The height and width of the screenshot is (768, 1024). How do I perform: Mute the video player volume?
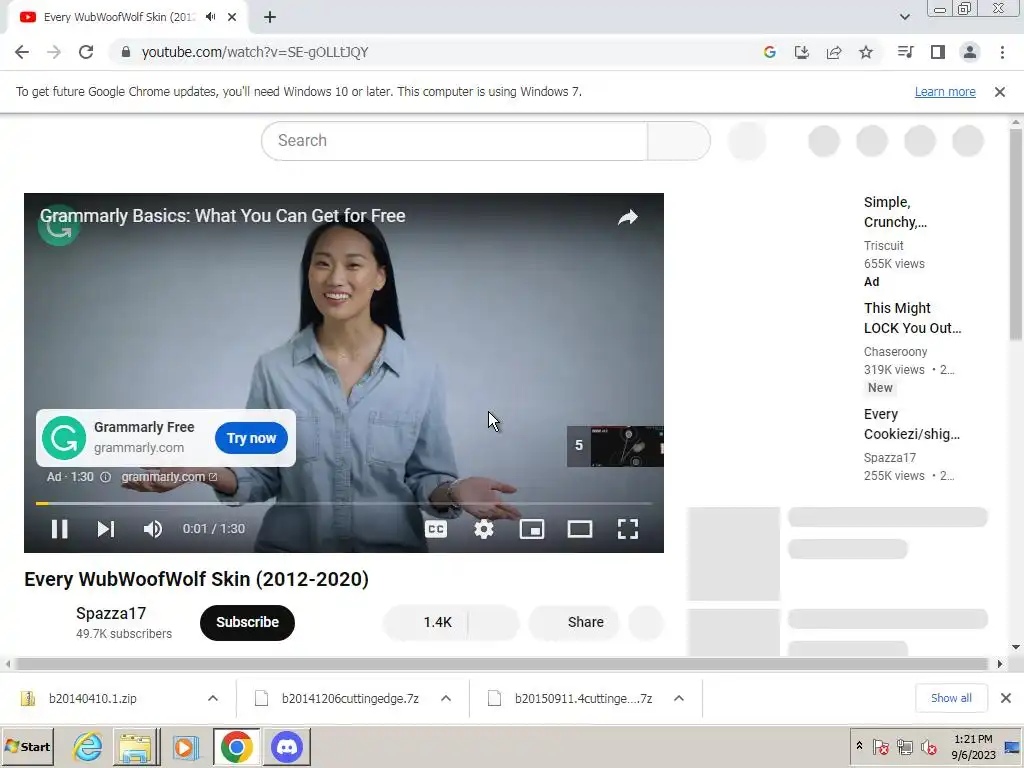(x=153, y=529)
